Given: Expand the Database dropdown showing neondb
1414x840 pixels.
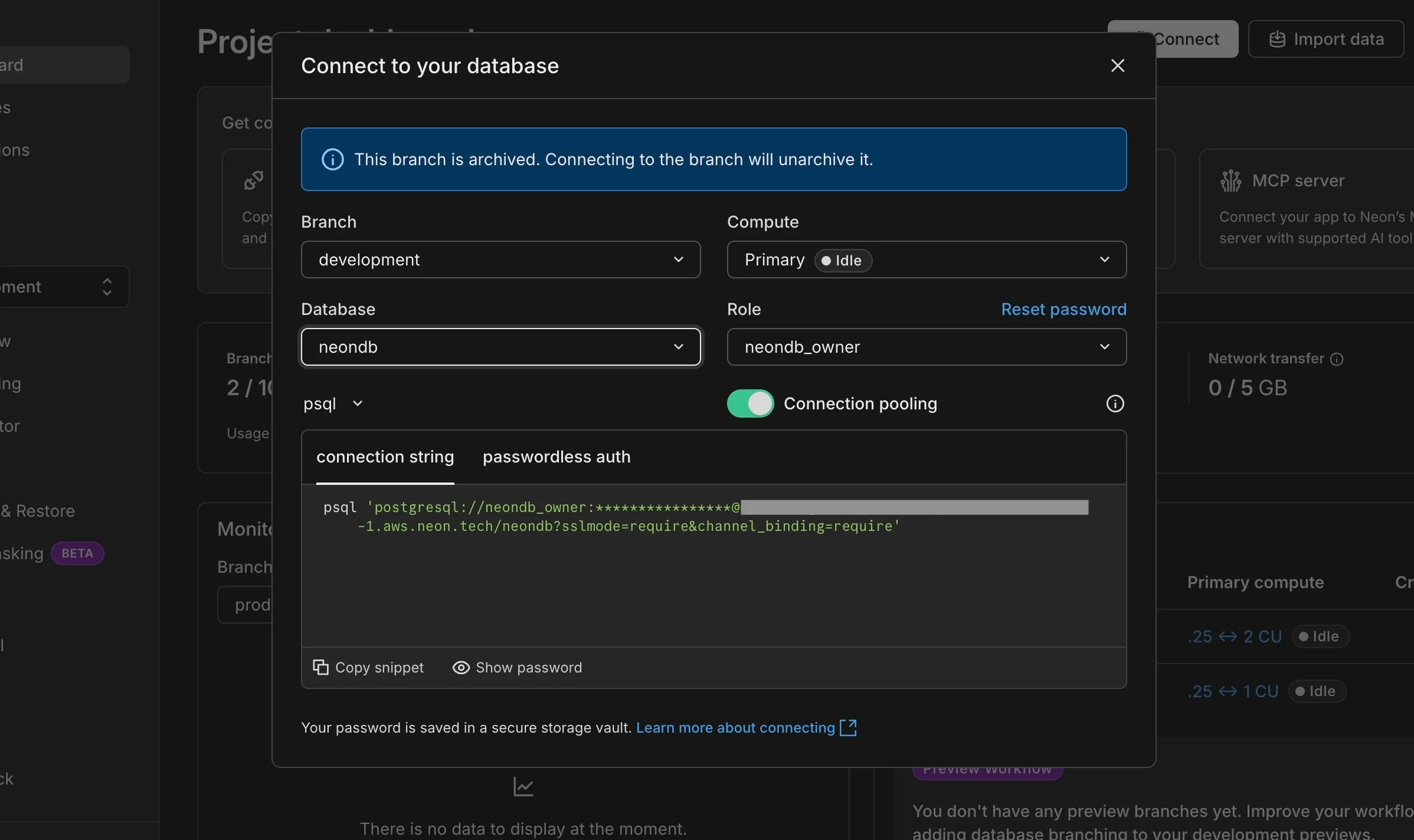Looking at the screenshot, I should (x=499, y=347).
